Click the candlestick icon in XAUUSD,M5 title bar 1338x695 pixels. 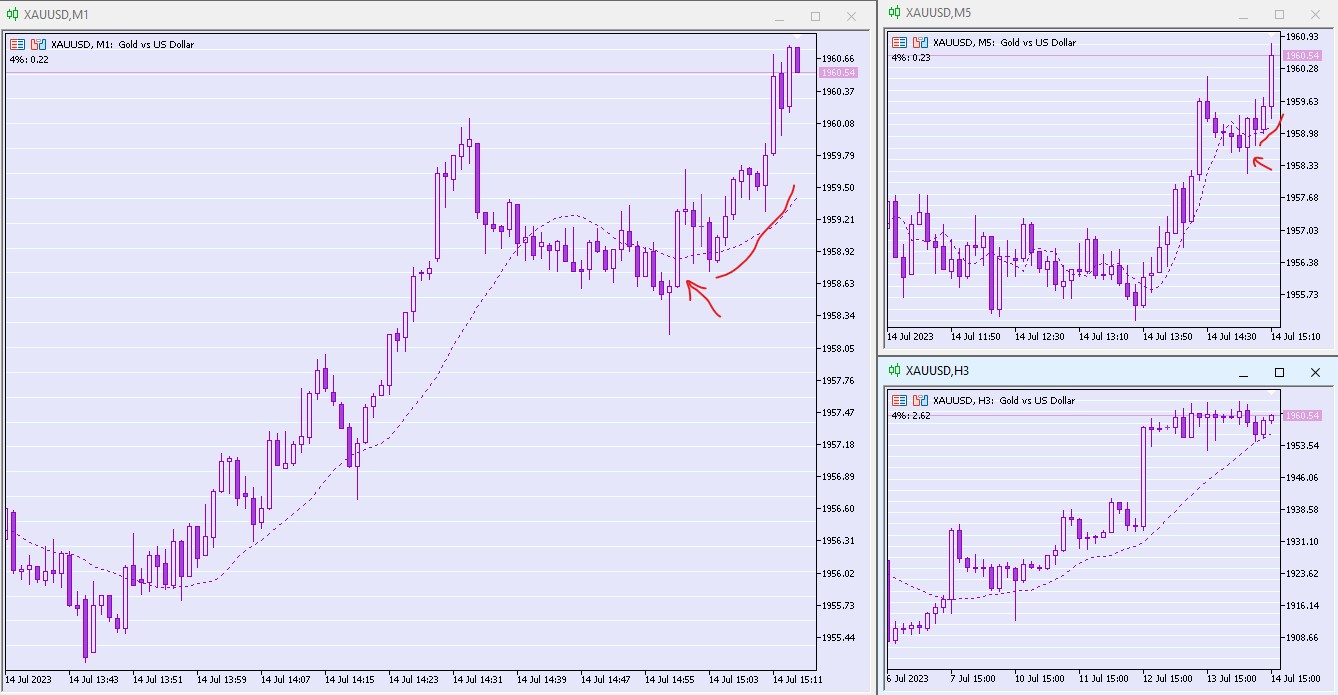(x=894, y=13)
